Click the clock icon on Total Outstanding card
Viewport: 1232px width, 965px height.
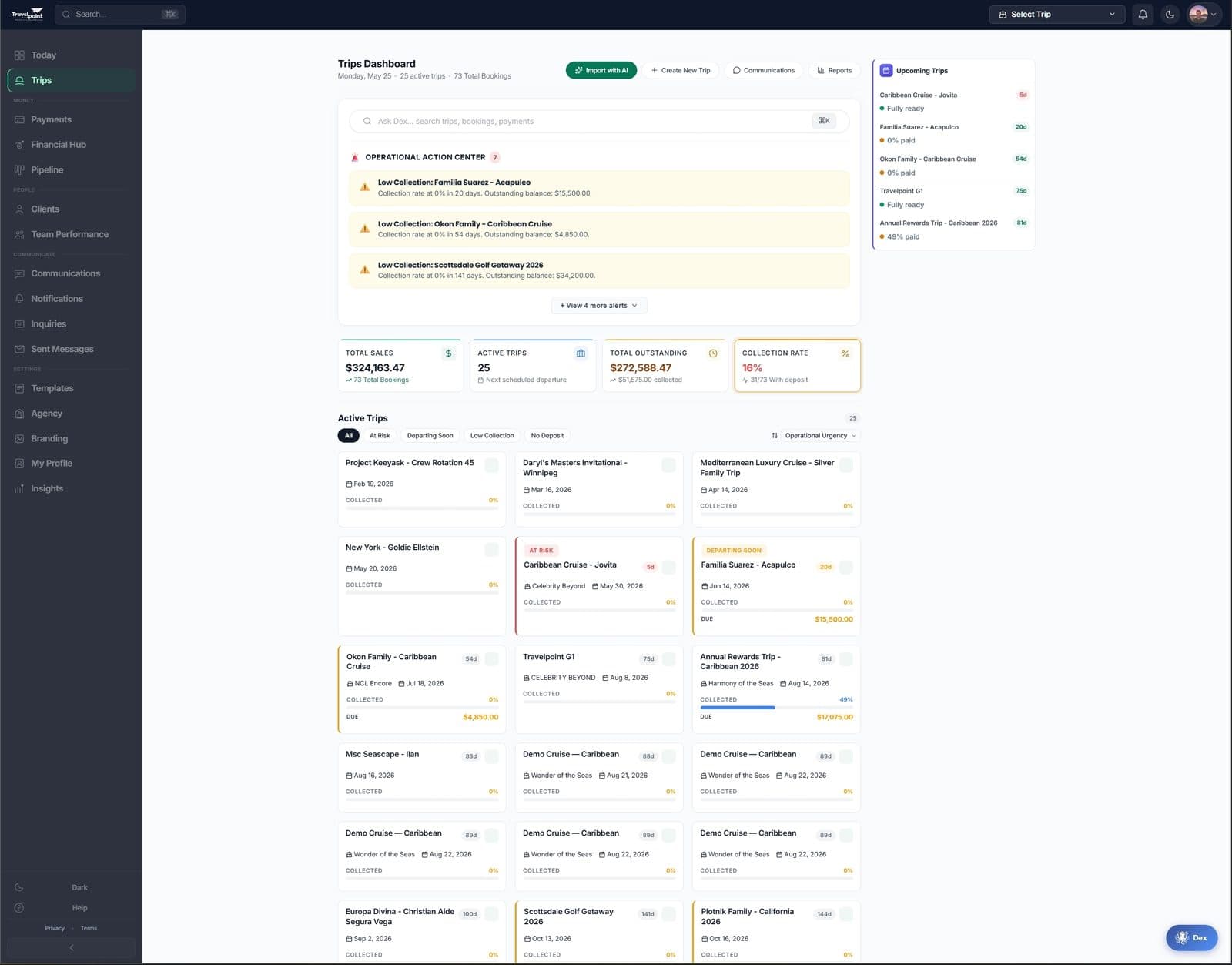click(x=713, y=353)
